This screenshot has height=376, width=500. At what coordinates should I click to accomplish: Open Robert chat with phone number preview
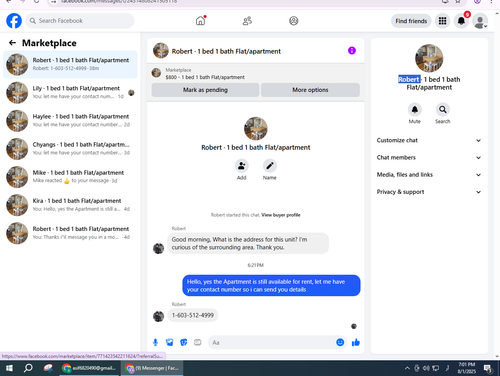(x=70, y=64)
